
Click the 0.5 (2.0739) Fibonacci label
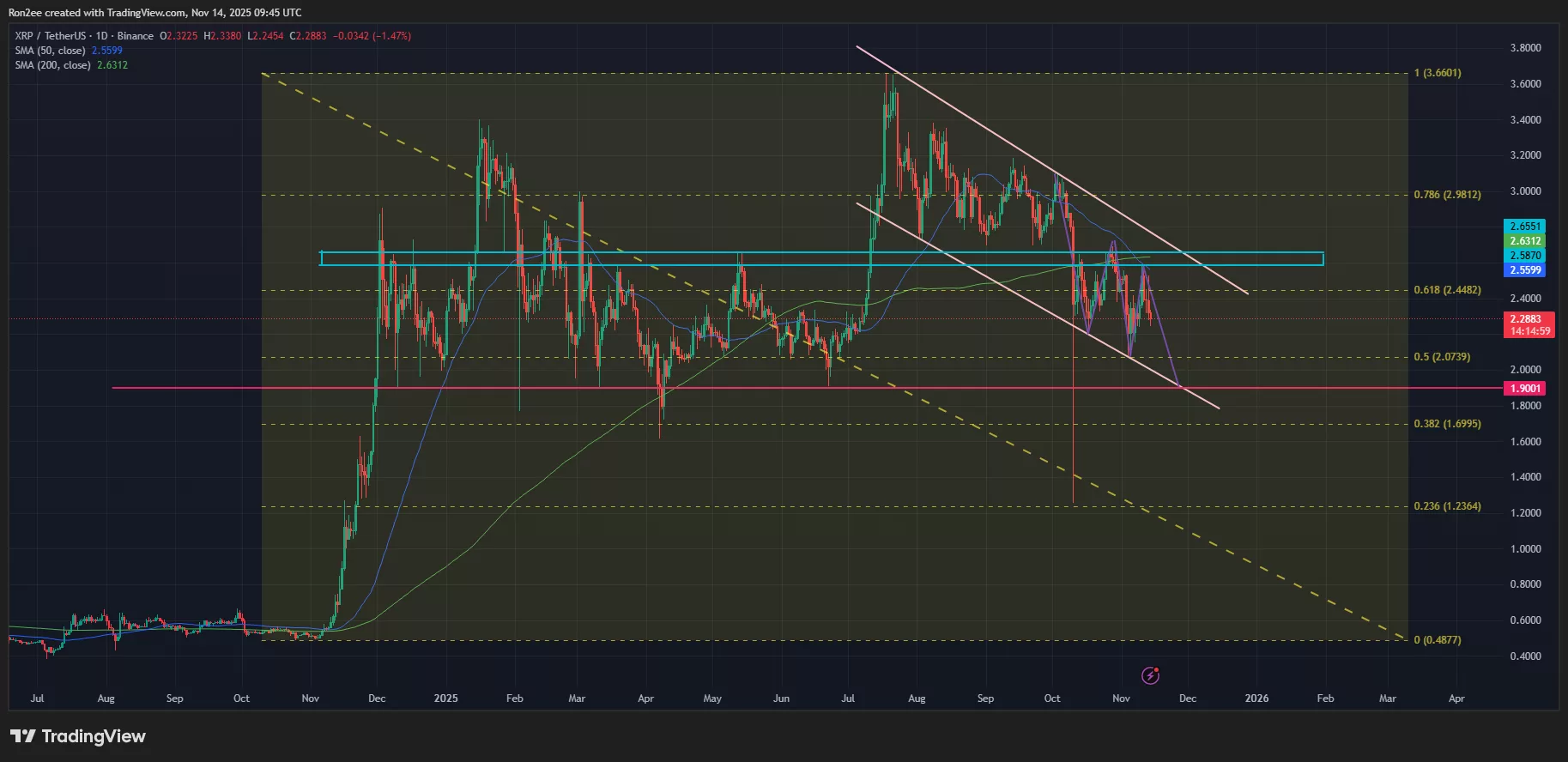1442,357
